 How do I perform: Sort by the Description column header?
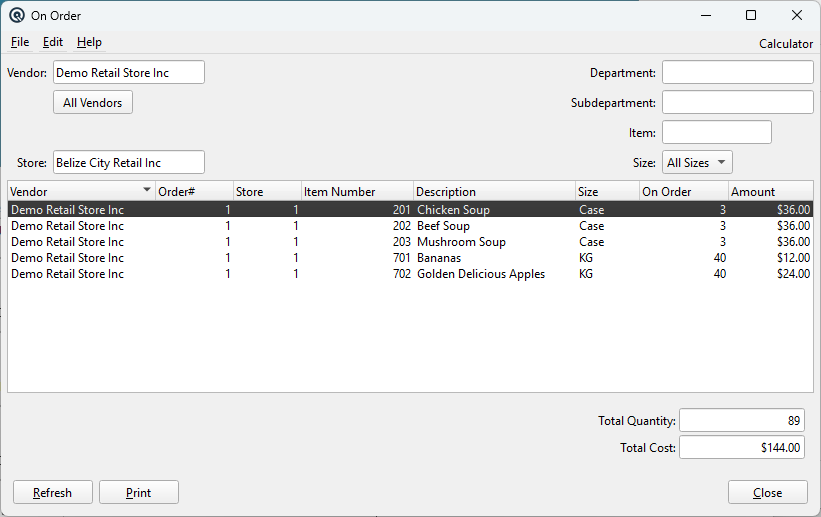[494, 192]
